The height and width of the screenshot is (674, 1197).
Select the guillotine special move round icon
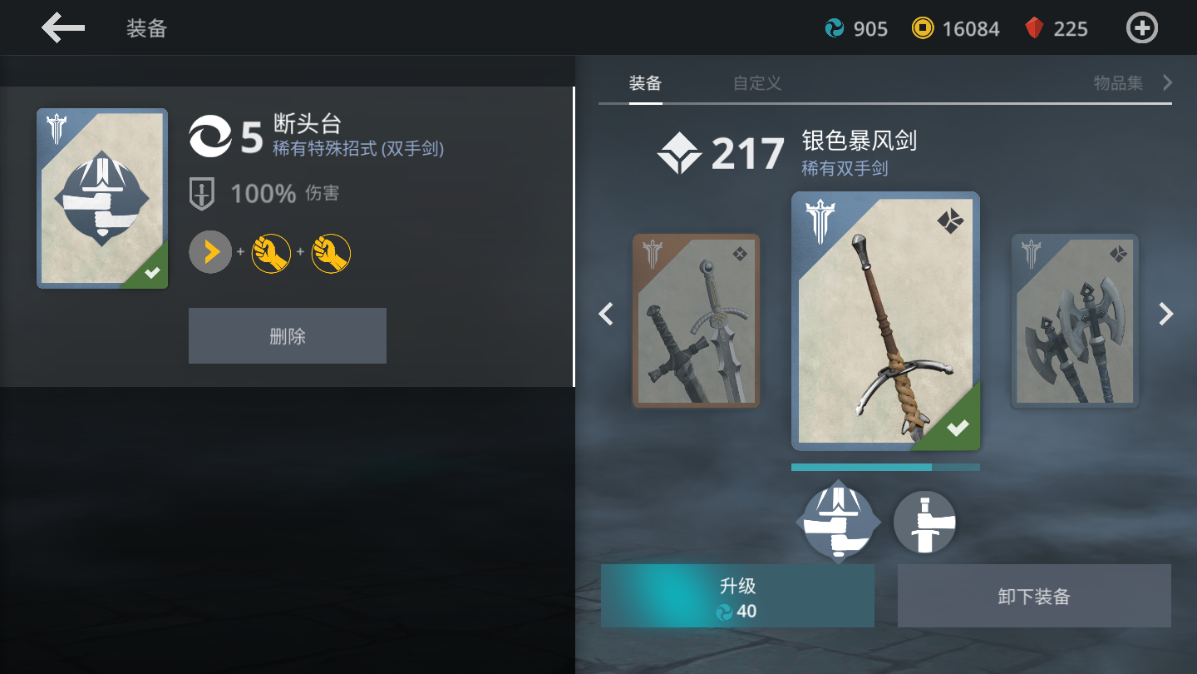pos(838,522)
